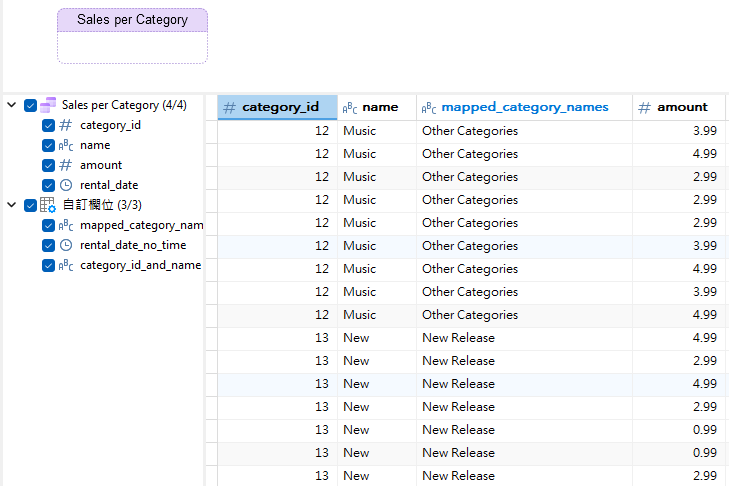This screenshot has height=486, width=729.
Task: Uncheck the category_id_and_name checkbox
Action: coord(48,265)
